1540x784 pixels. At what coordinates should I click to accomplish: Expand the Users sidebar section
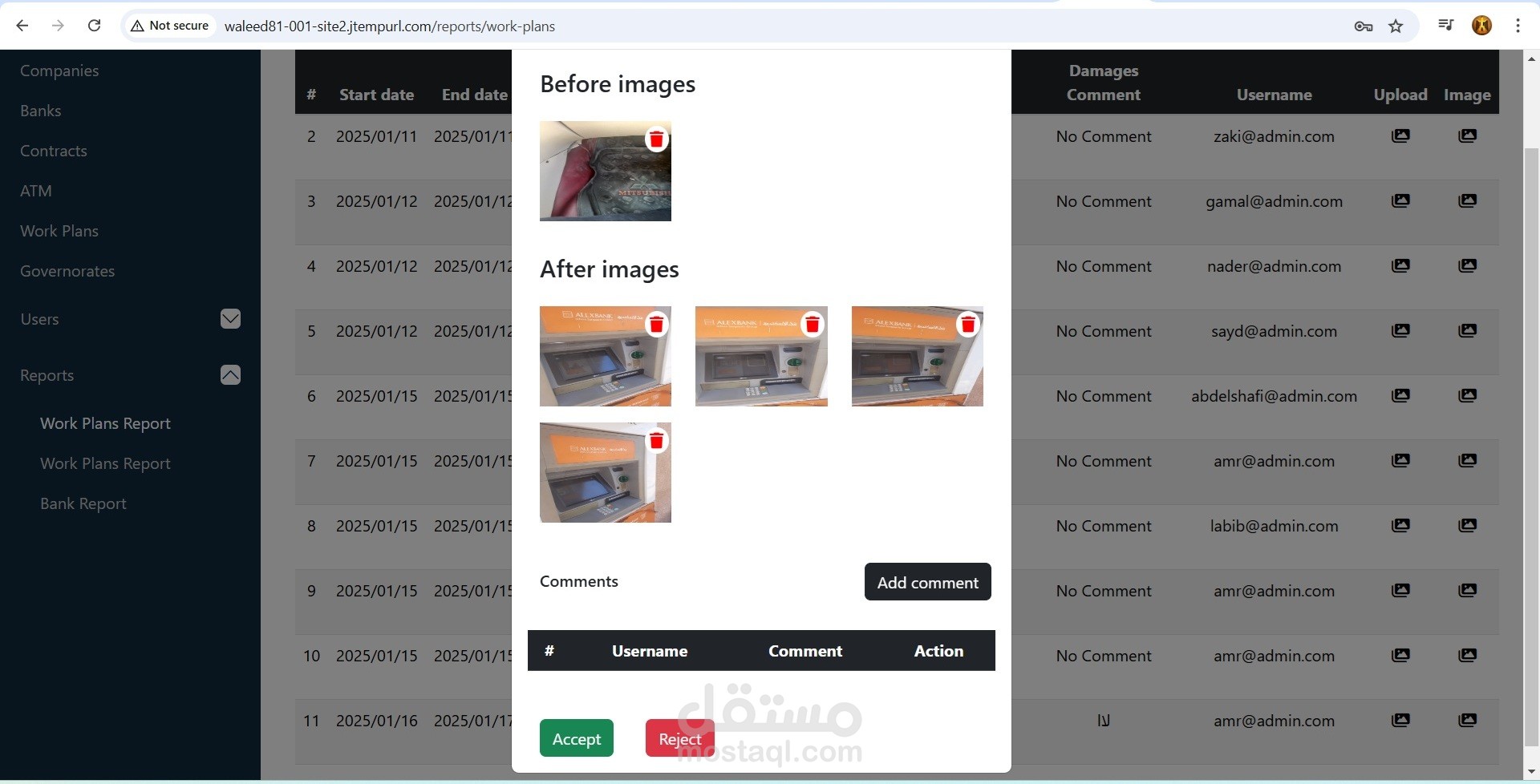pyautogui.click(x=230, y=319)
